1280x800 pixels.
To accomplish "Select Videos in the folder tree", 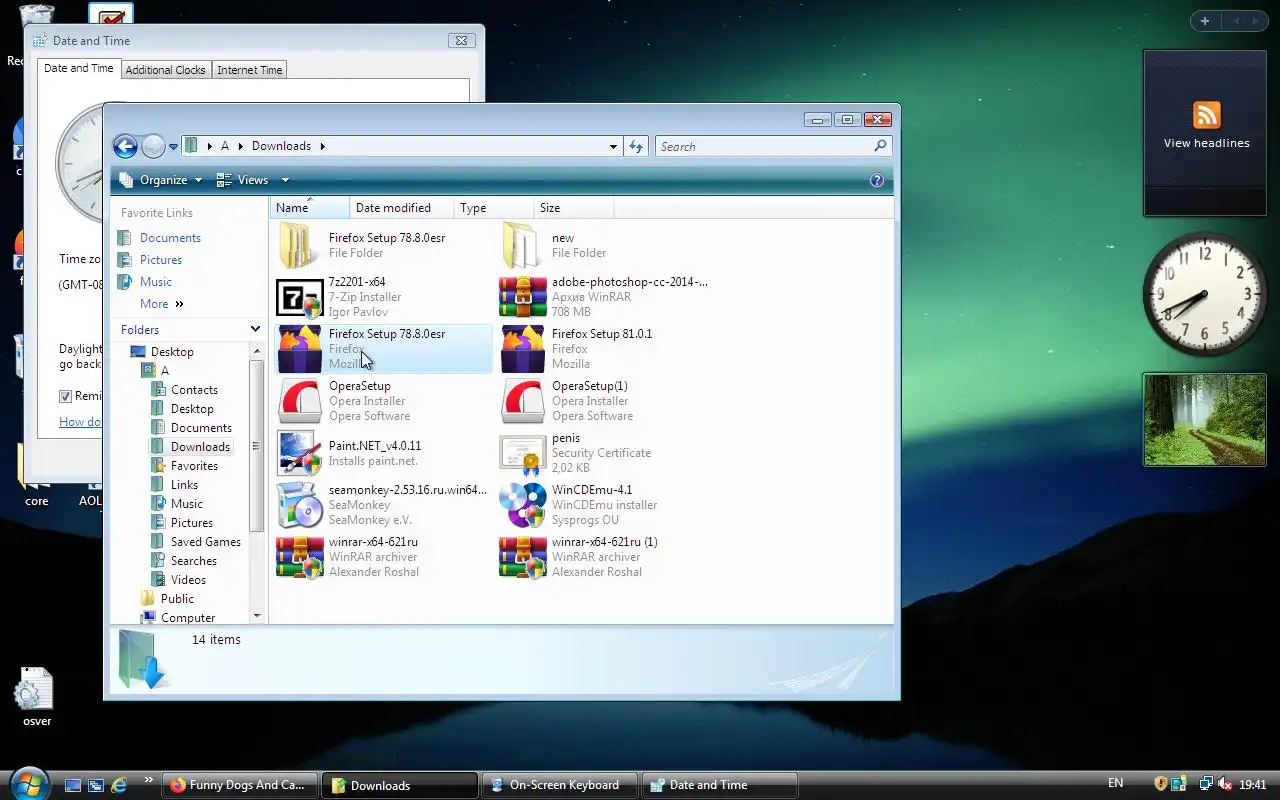I will click(x=188, y=580).
